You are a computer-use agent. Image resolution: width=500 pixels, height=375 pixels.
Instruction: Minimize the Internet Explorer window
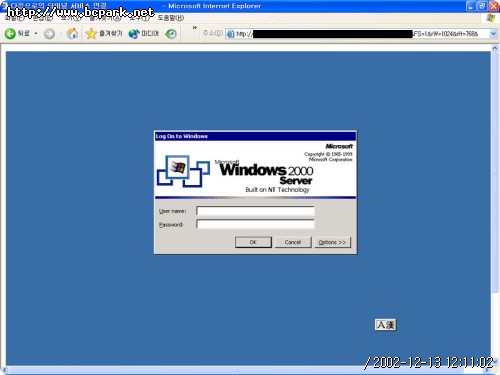[471, 6]
